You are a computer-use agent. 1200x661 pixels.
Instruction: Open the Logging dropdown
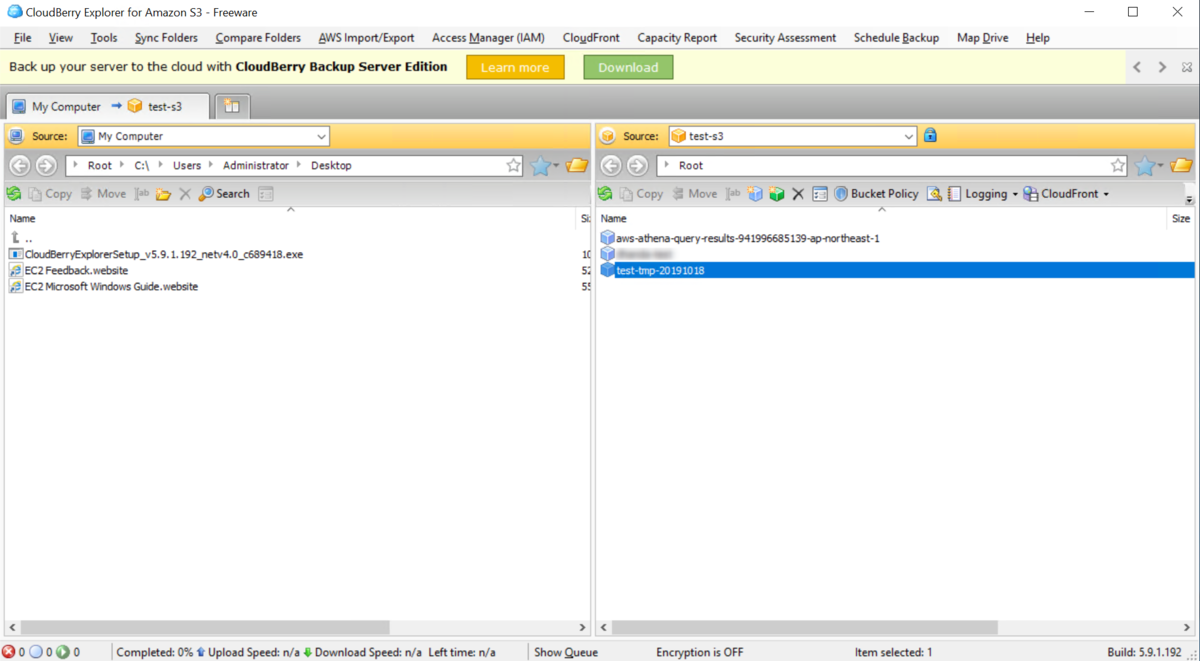point(983,194)
